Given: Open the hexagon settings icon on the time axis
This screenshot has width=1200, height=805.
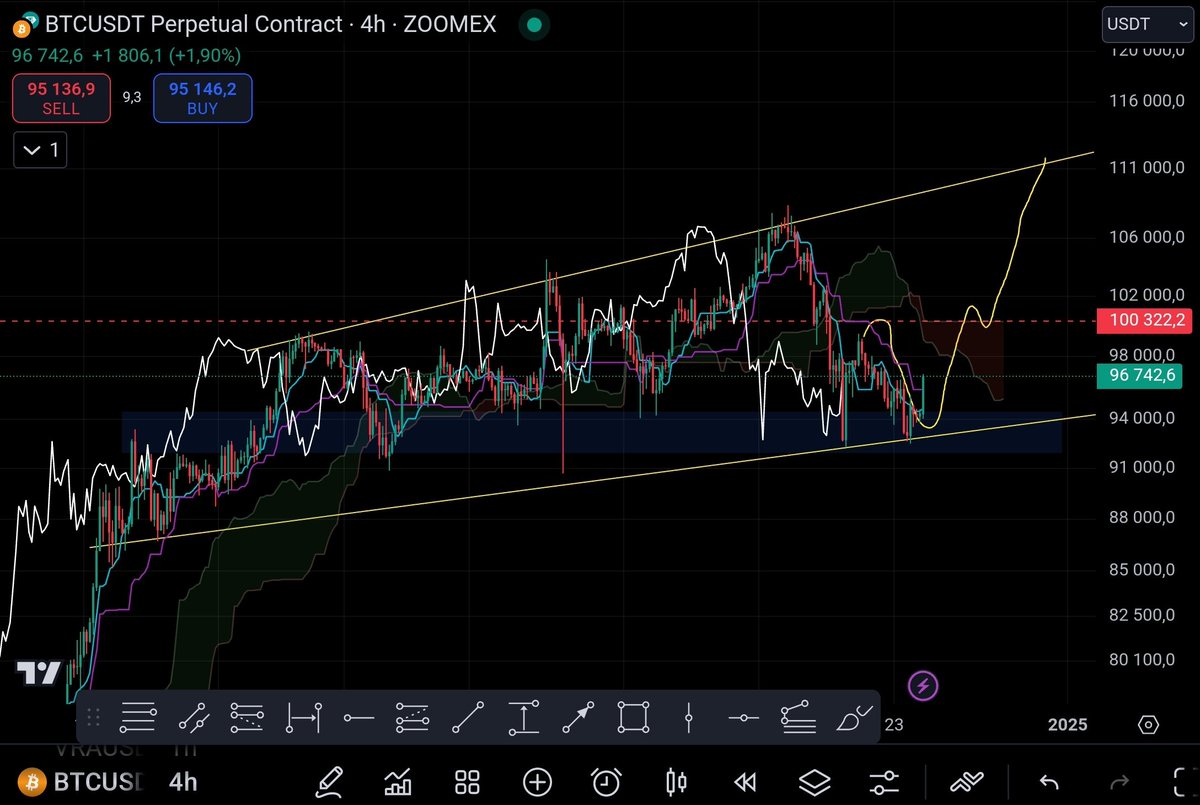Looking at the screenshot, I should (x=1148, y=725).
